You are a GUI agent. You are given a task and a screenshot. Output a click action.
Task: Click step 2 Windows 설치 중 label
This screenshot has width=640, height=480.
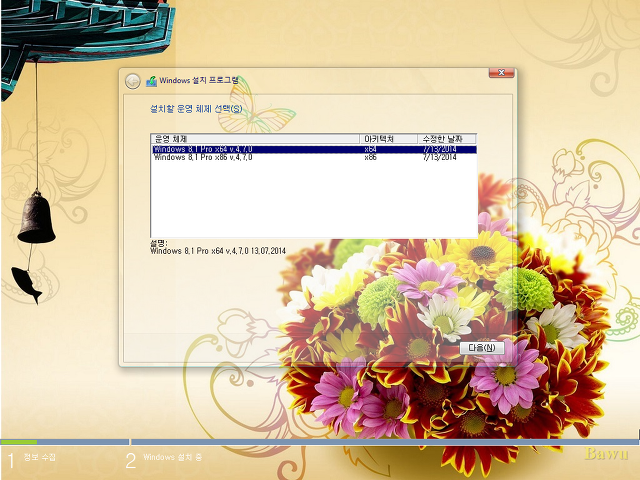click(172, 457)
